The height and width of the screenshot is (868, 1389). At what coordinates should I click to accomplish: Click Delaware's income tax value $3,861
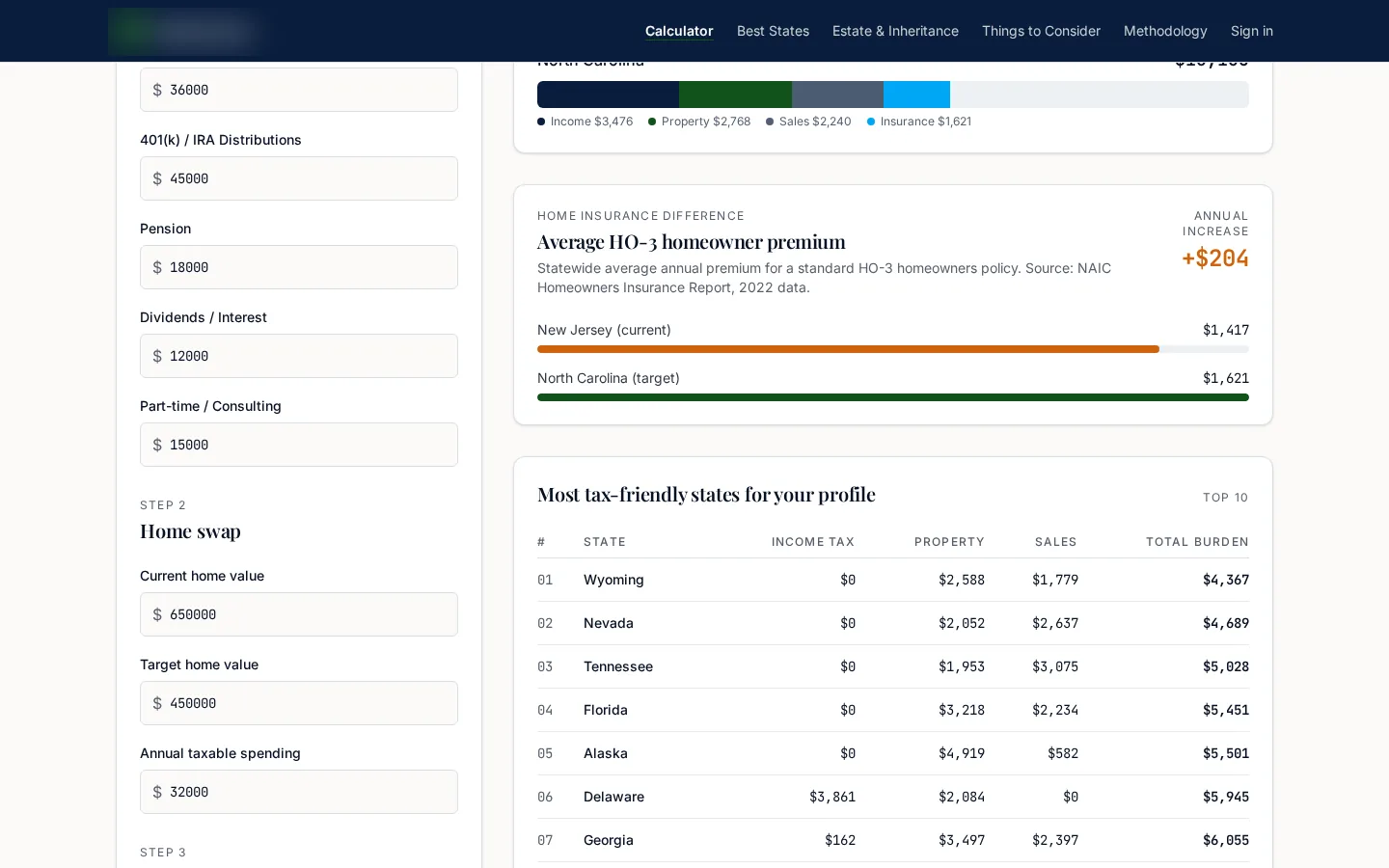(832, 797)
